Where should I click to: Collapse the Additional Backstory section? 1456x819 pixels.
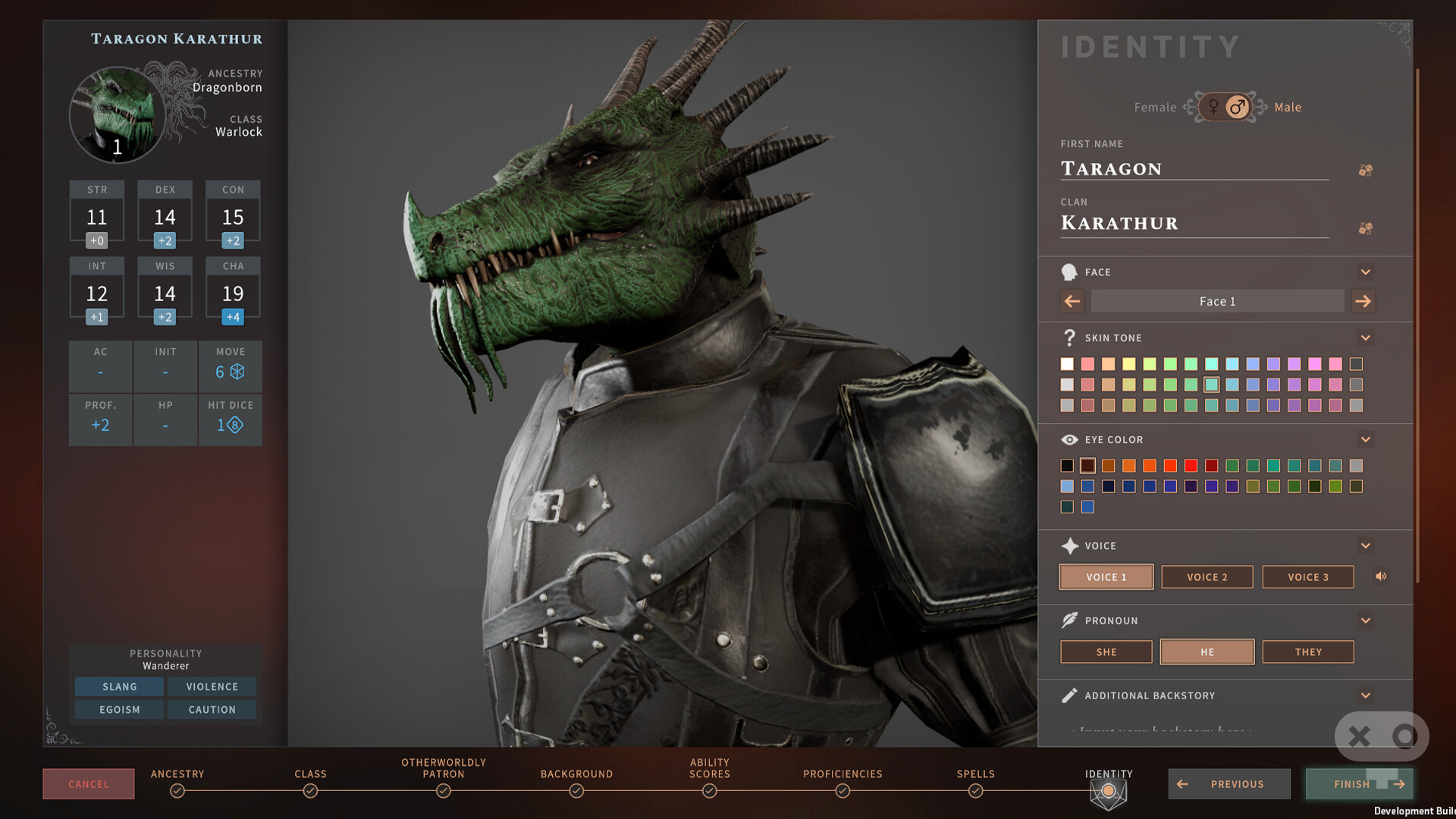click(x=1366, y=695)
